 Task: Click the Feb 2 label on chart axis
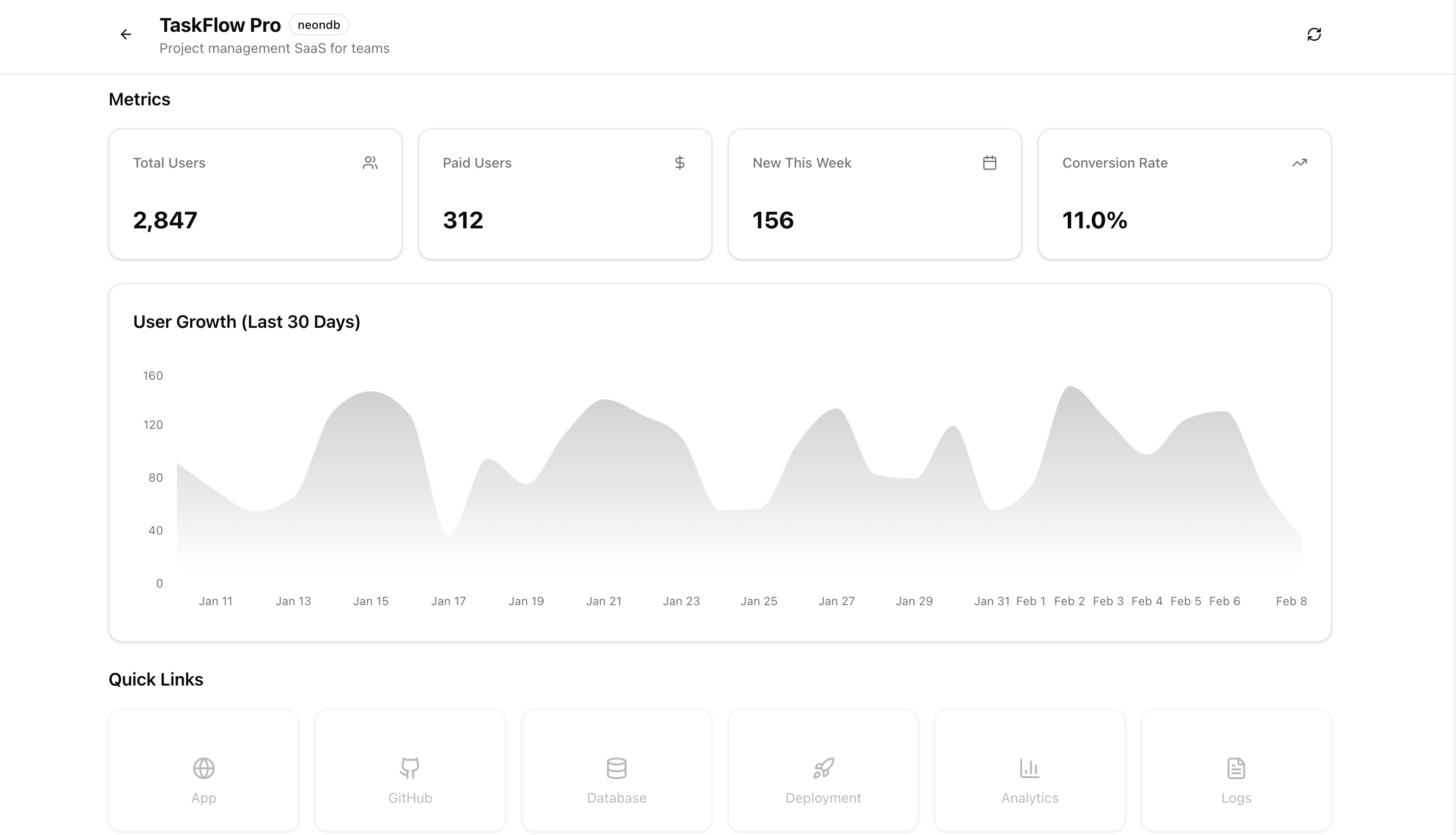[x=1069, y=601]
